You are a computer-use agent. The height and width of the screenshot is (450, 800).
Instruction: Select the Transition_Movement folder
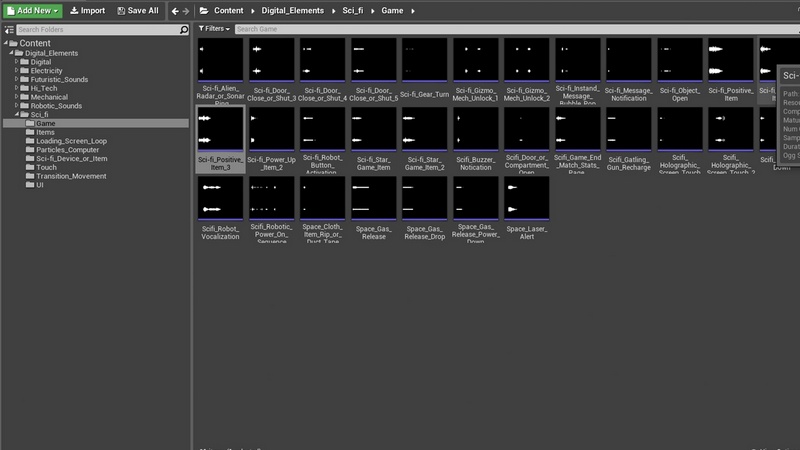click(70, 176)
